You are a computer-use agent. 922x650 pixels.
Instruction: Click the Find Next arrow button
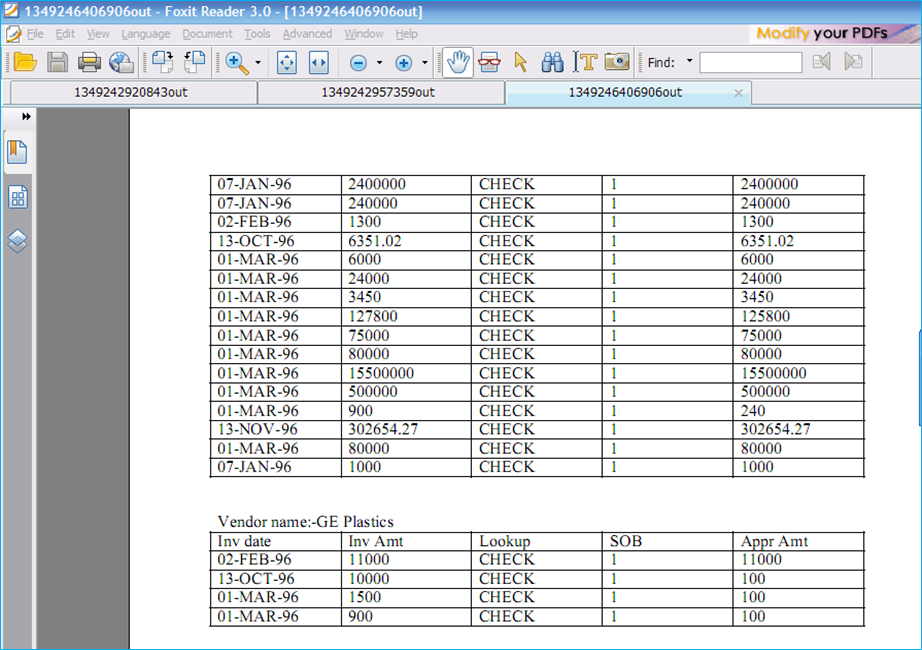point(851,62)
